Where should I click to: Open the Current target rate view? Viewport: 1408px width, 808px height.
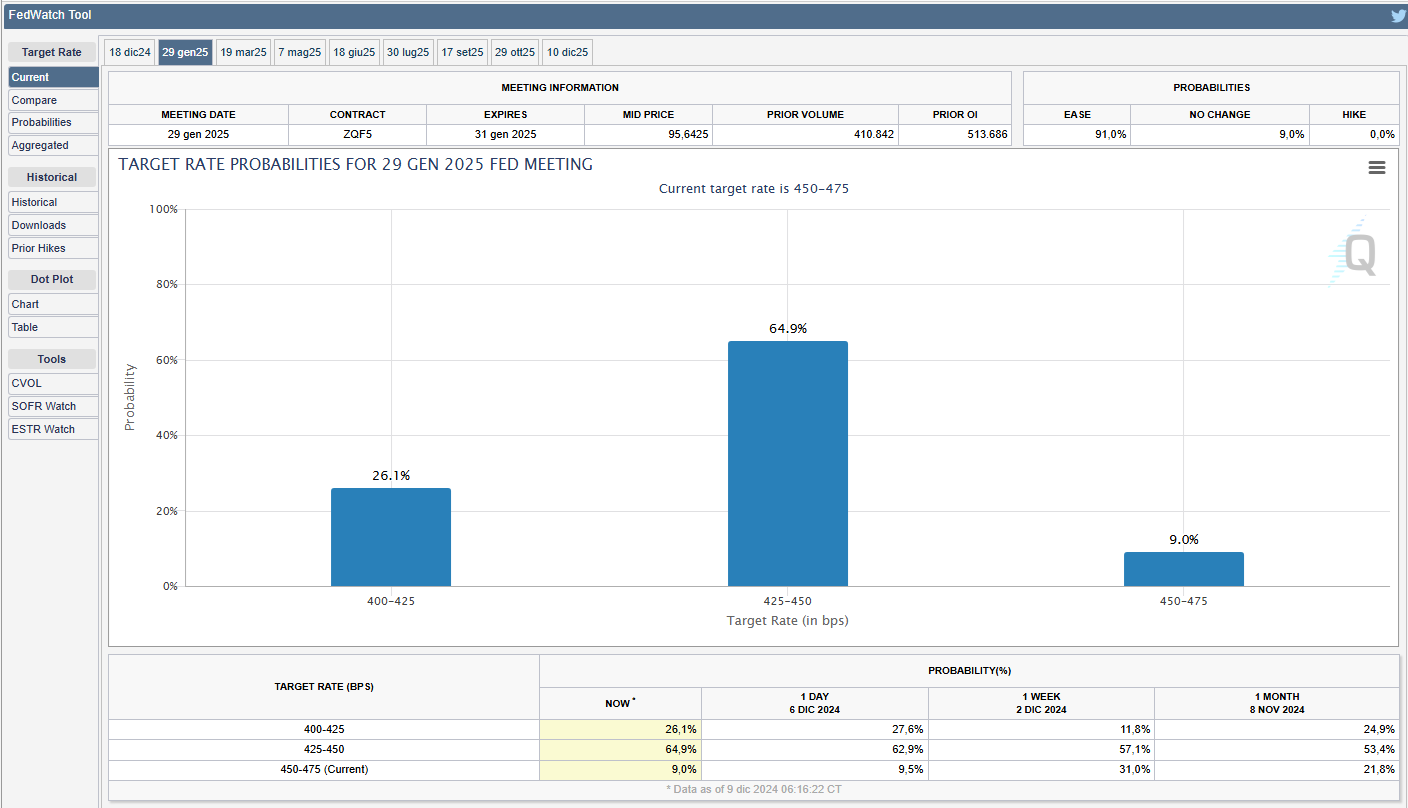(54, 77)
